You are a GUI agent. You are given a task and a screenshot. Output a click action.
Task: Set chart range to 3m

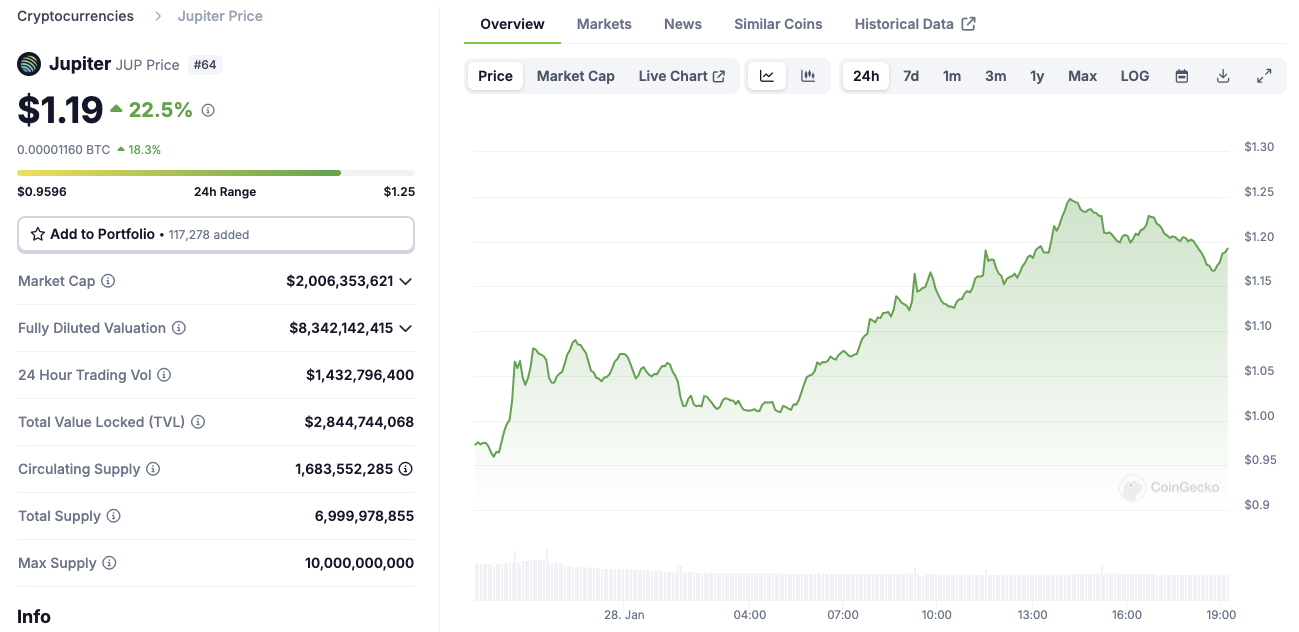point(995,76)
